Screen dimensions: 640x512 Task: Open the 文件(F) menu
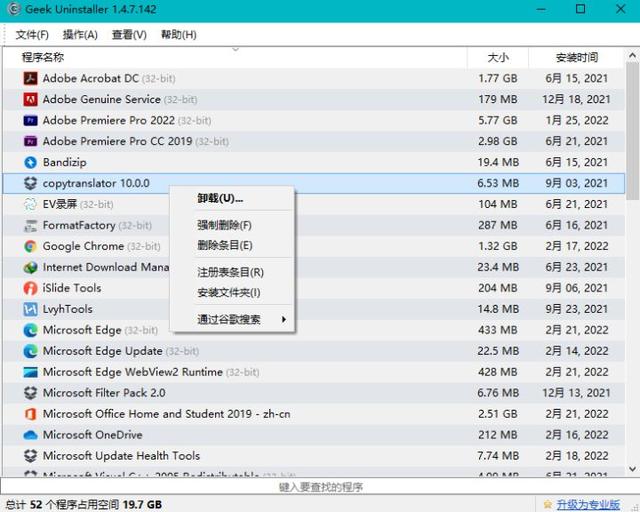(32, 35)
